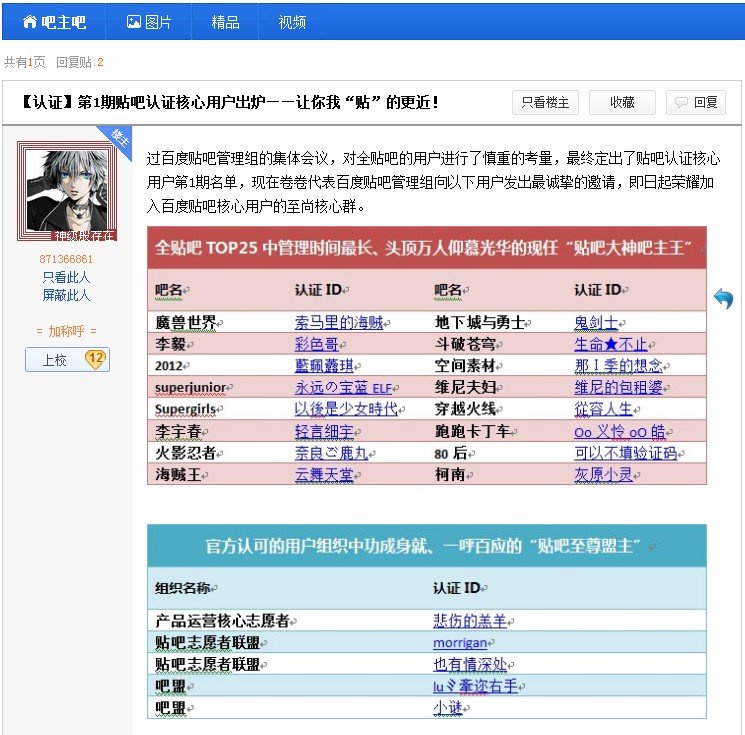Click the 火影忍者 table cell
Viewport: 745px width, 735px height.
(x=186, y=453)
